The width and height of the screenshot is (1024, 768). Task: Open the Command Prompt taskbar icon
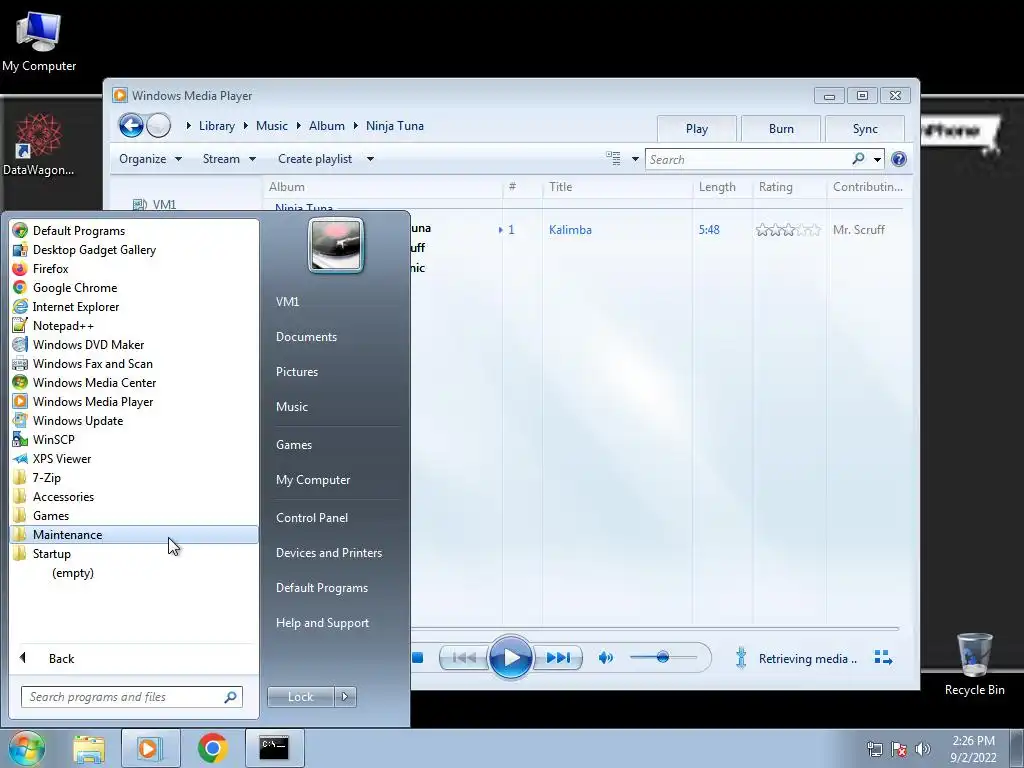coord(274,748)
